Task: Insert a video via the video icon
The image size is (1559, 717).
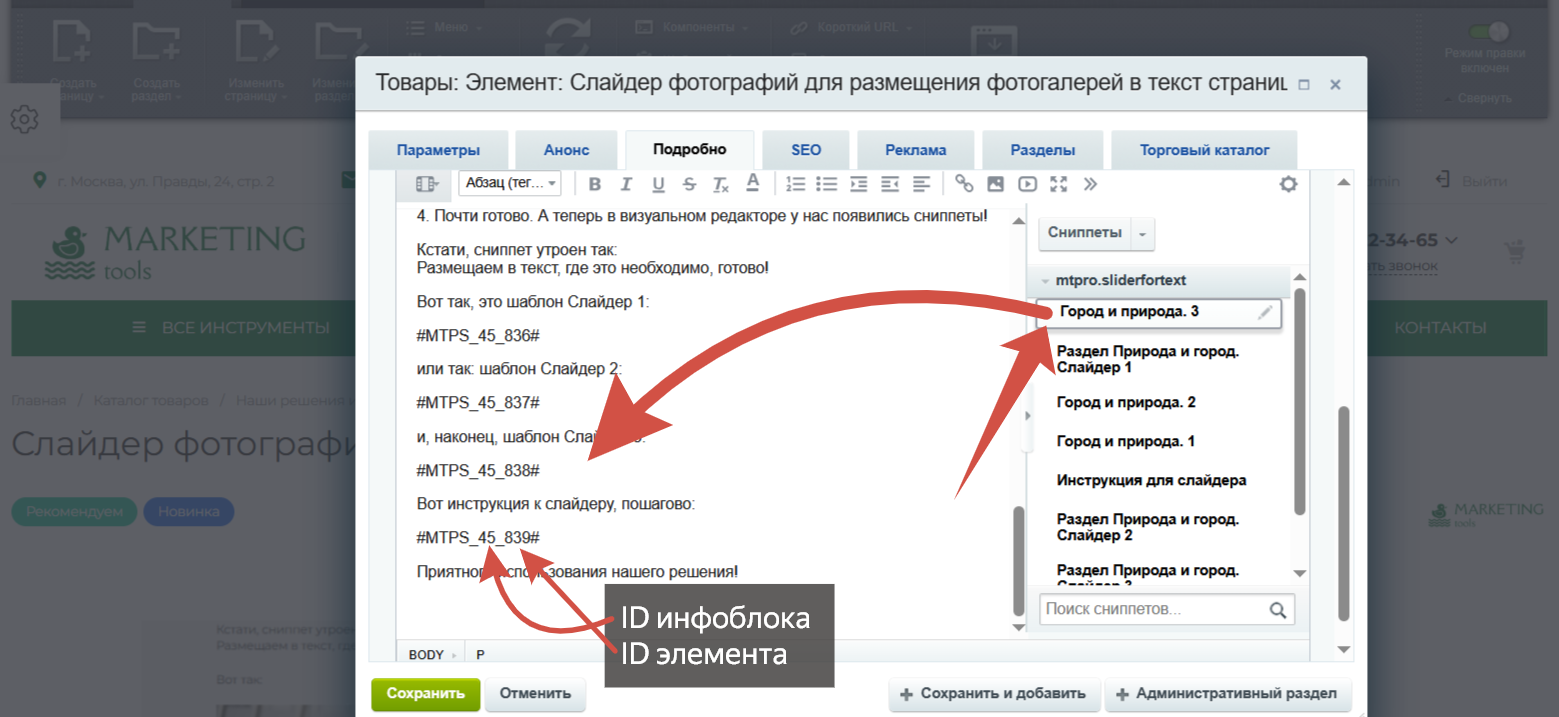Action: [1027, 183]
